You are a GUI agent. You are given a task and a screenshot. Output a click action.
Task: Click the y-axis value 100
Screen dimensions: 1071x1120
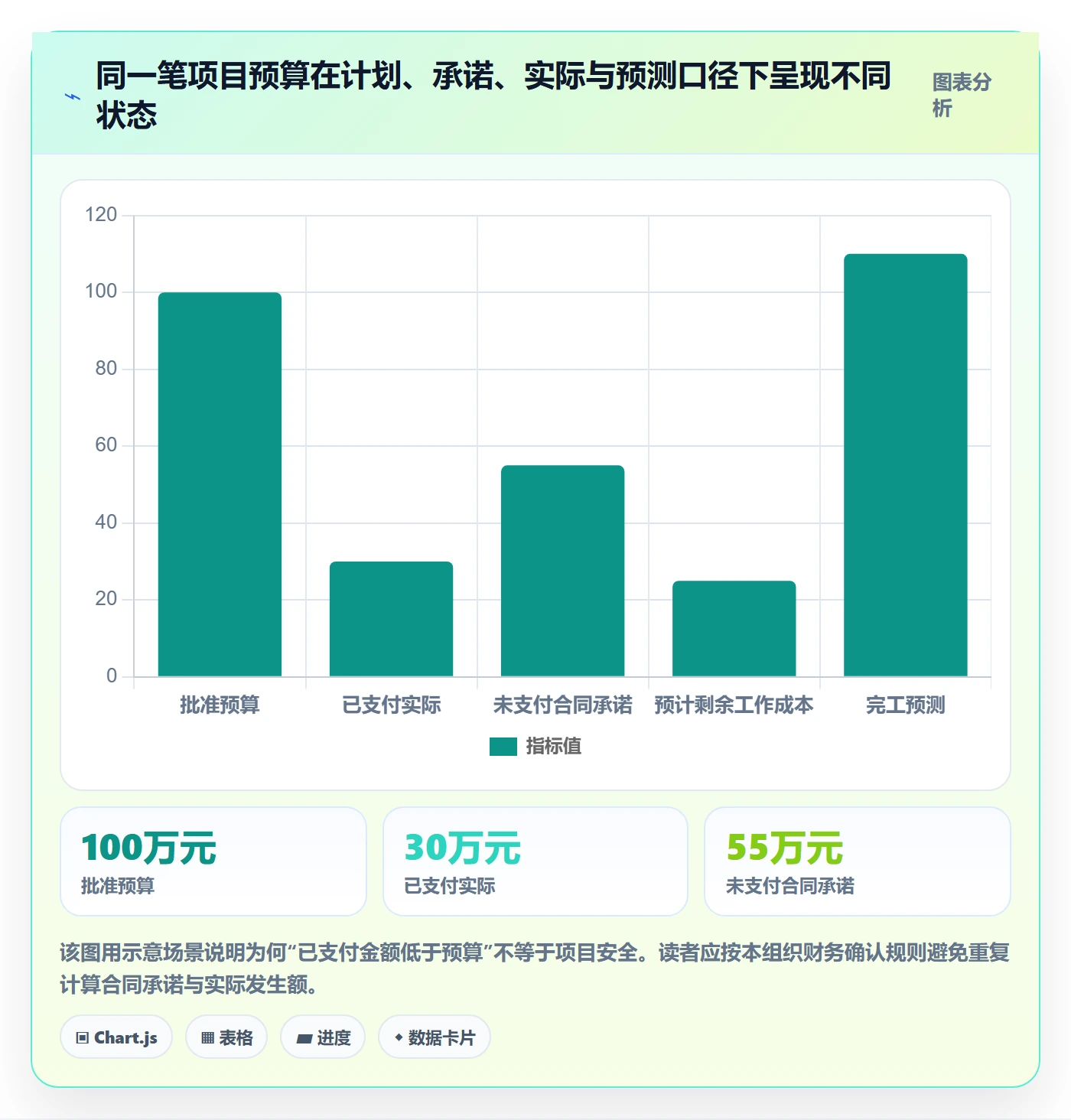click(101, 291)
